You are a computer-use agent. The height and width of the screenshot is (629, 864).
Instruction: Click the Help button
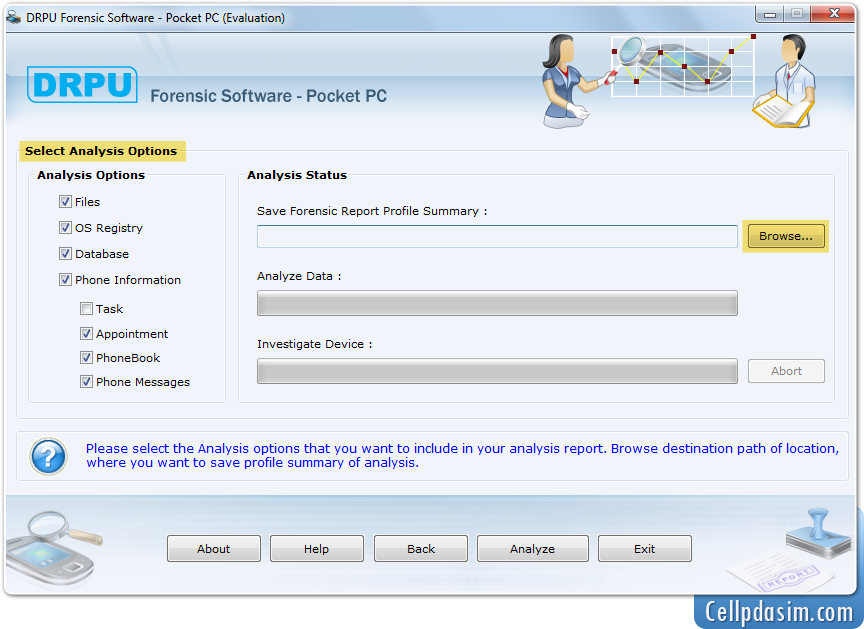(316, 549)
